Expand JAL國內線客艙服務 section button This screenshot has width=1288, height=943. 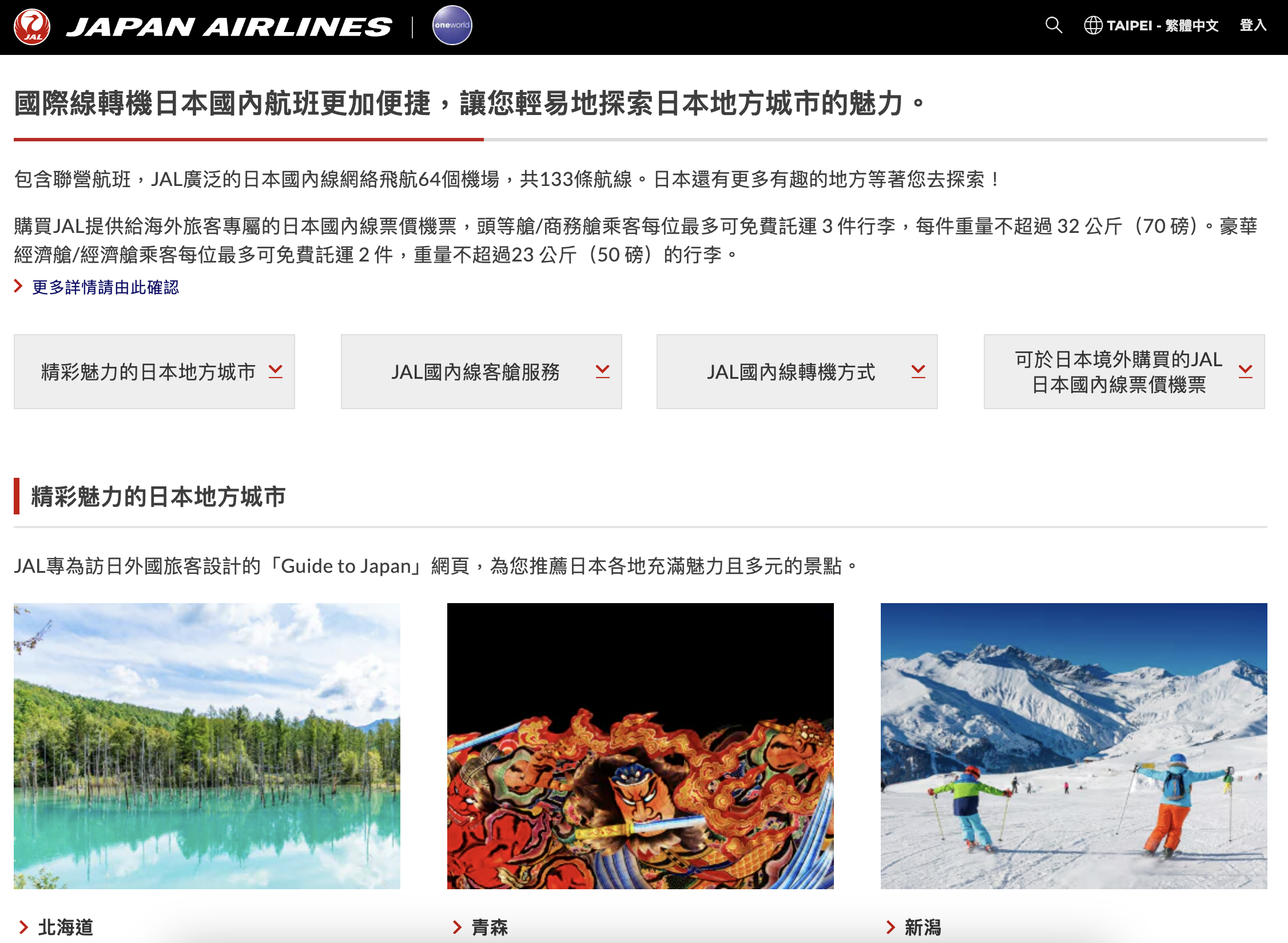click(482, 371)
